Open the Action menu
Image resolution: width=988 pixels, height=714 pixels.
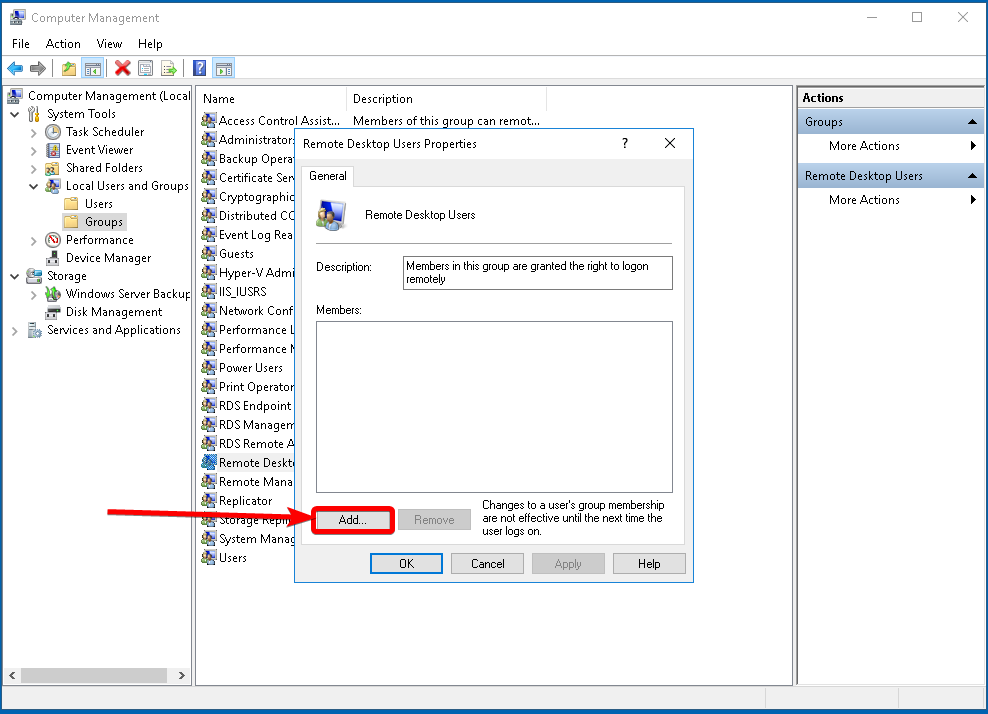[63, 43]
